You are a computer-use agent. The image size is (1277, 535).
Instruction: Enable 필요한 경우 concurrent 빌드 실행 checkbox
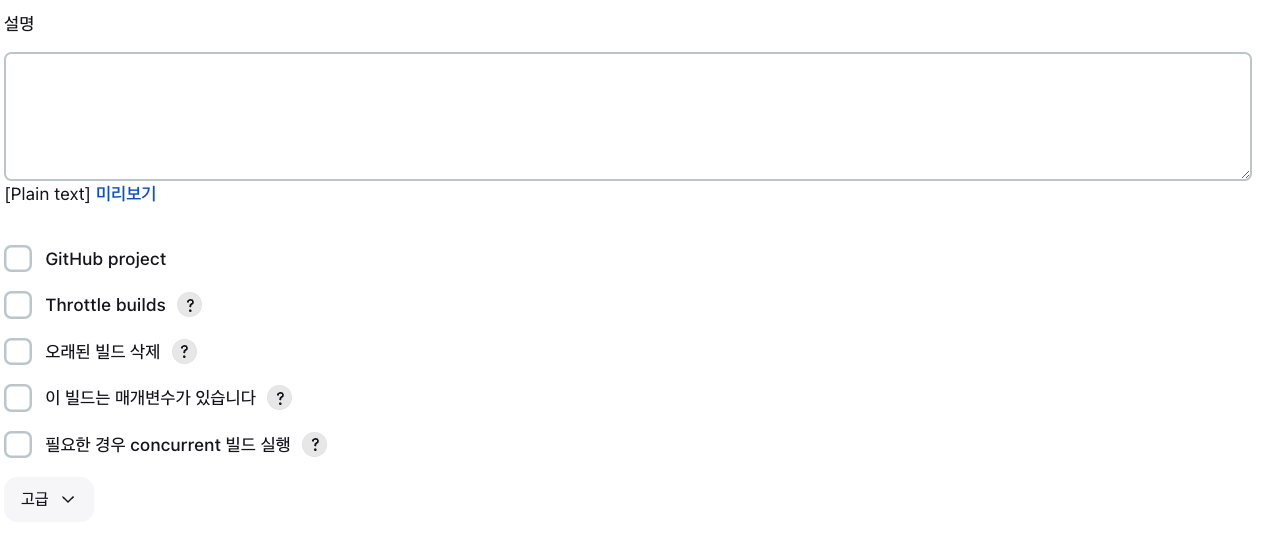click(18, 444)
